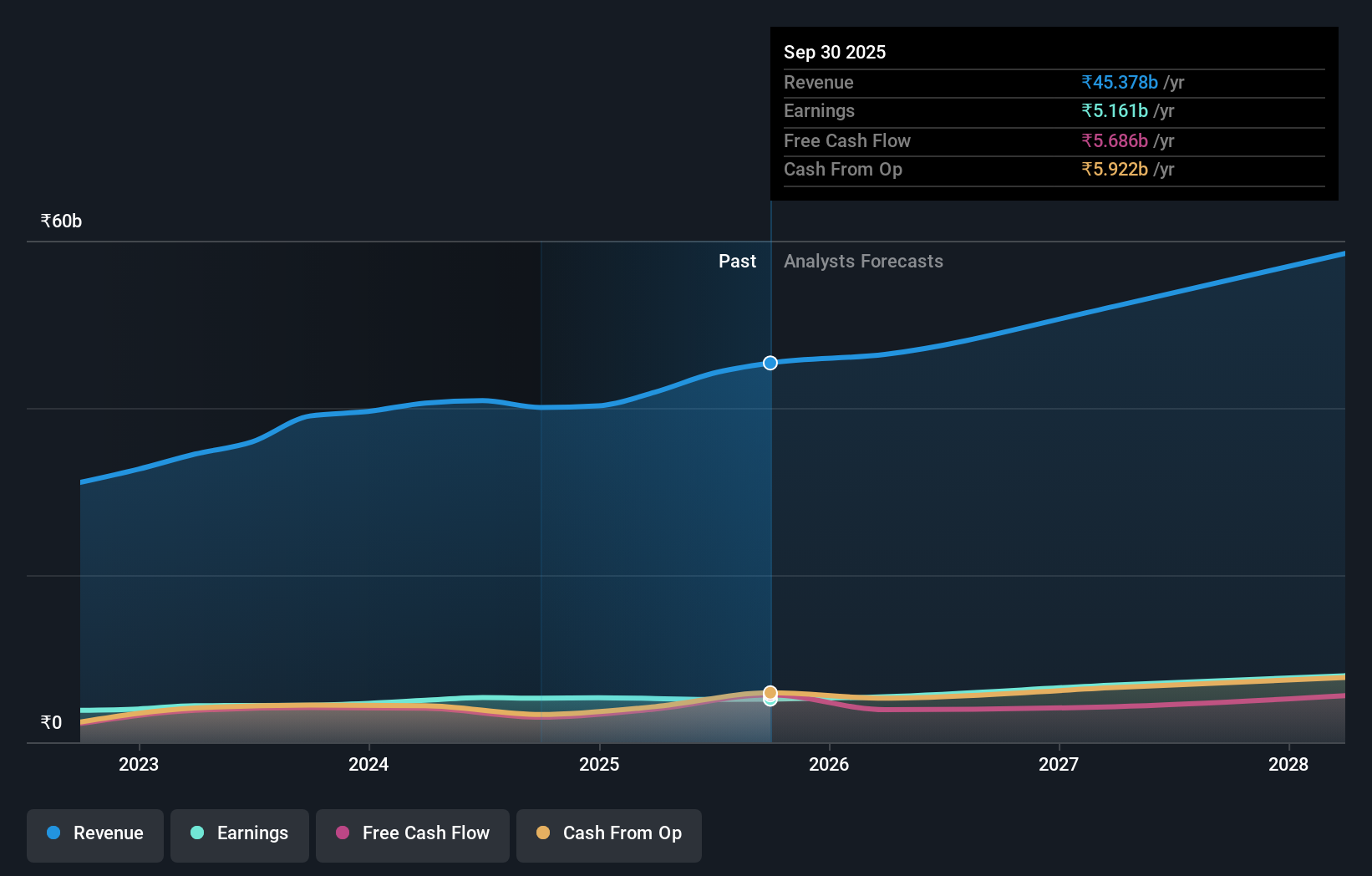Toggle the Revenue series visibility

(94, 835)
